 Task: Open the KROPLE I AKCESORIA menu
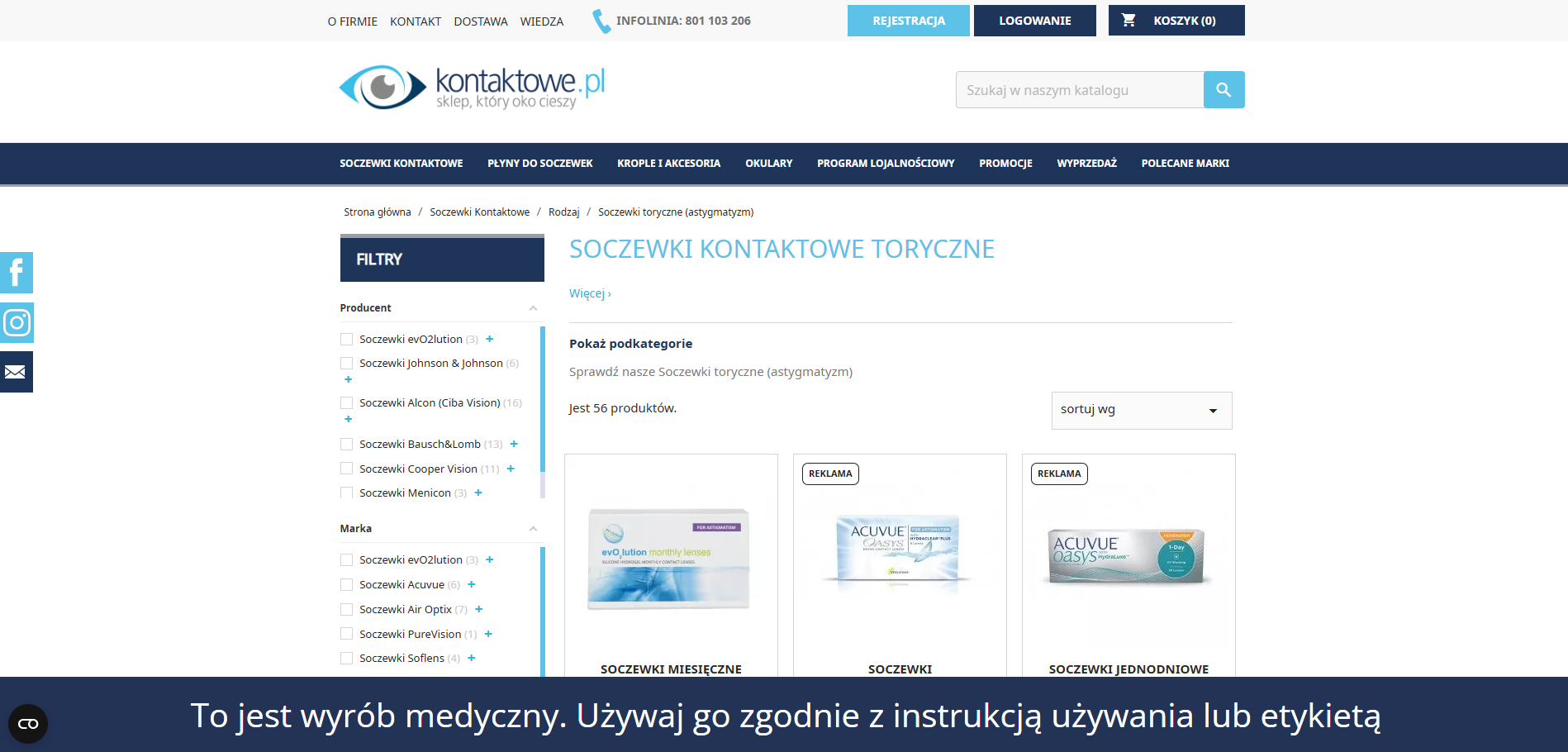tap(668, 163)
